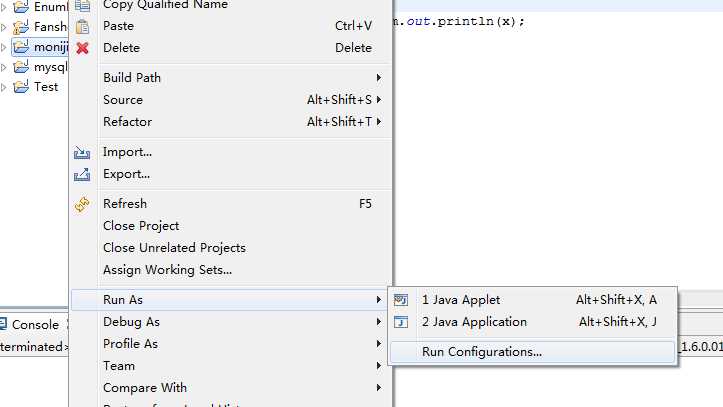
Task: Select the Run As menu entry
Action: pyautogui.click(x=231, y=300)
